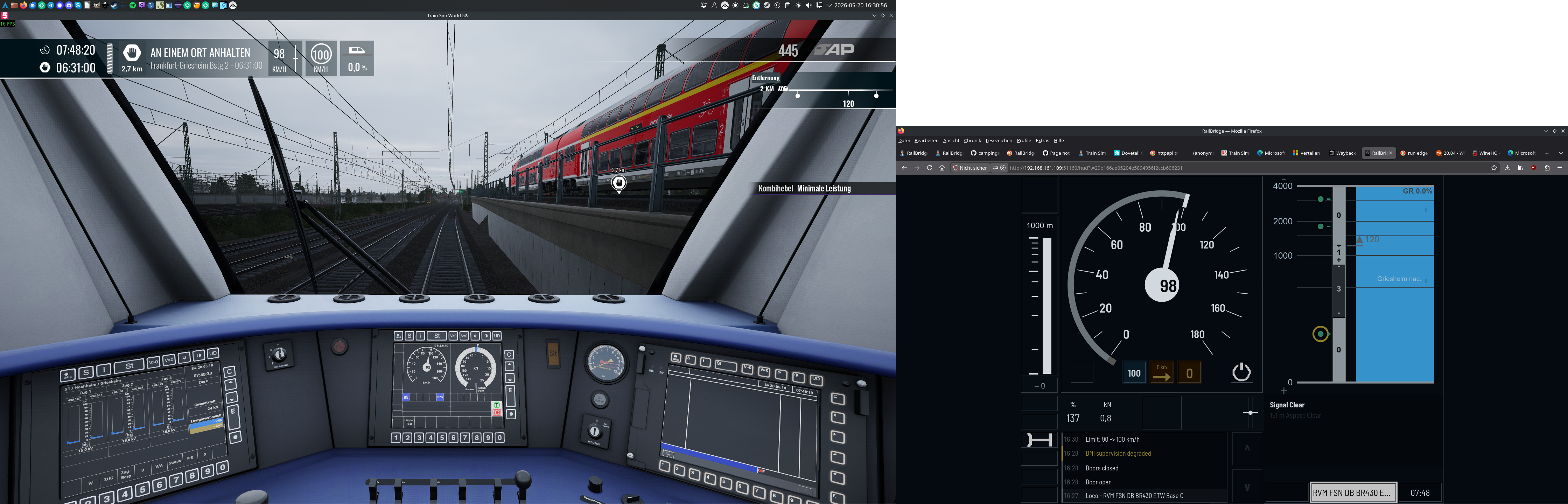Click the 'DMI supervision degraded' message
Image resolution: width=1568 pixels, height=504 pixels.
(1118, 454)
